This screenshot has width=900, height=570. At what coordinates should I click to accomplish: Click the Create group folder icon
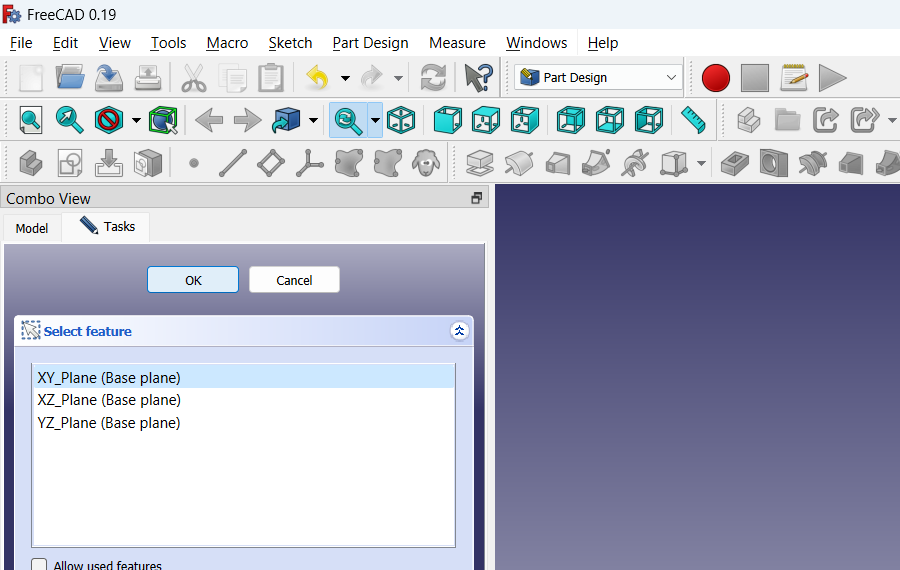pos(787,121)
